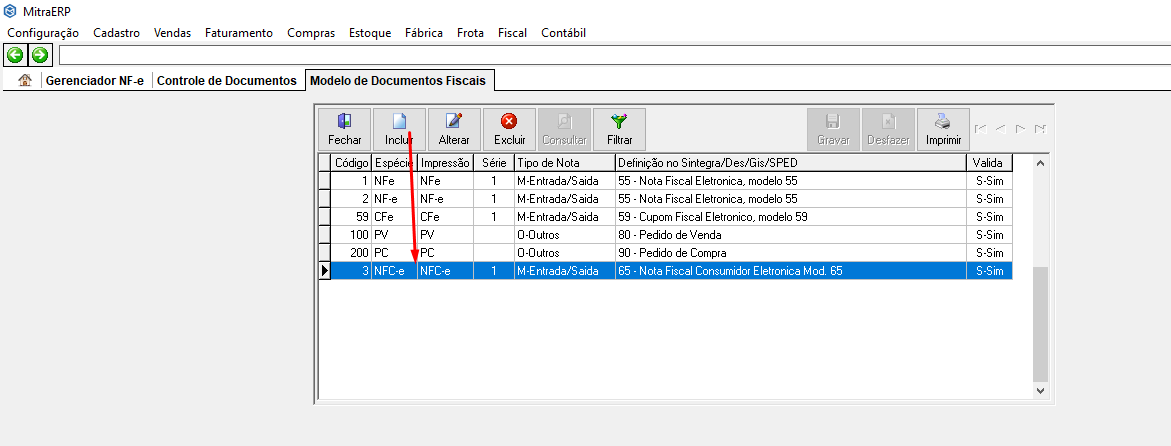
Task: Open the Fiscal menu
Action: click(512, 33)
